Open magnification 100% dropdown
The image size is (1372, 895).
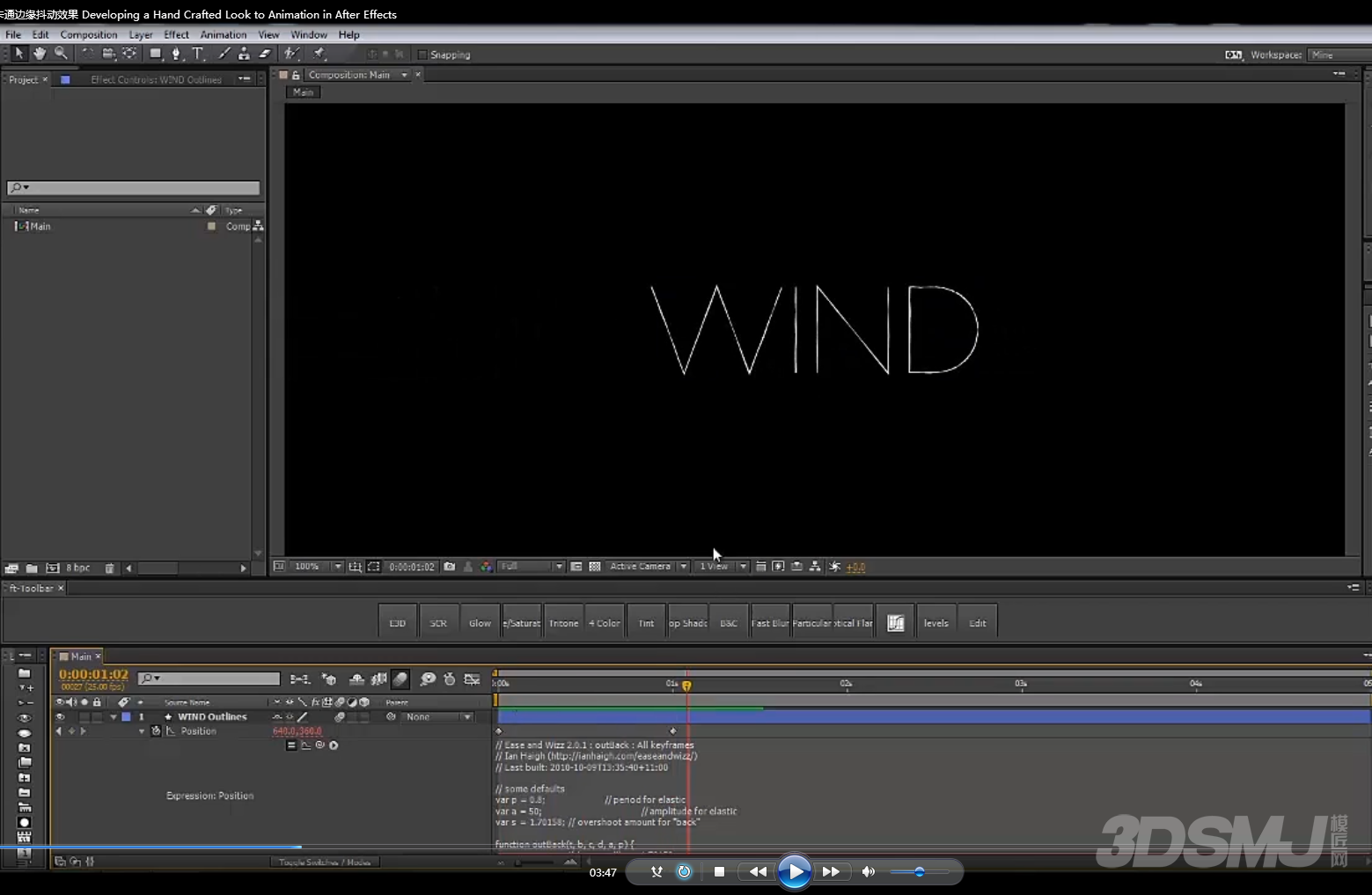(x=318, y=567)
